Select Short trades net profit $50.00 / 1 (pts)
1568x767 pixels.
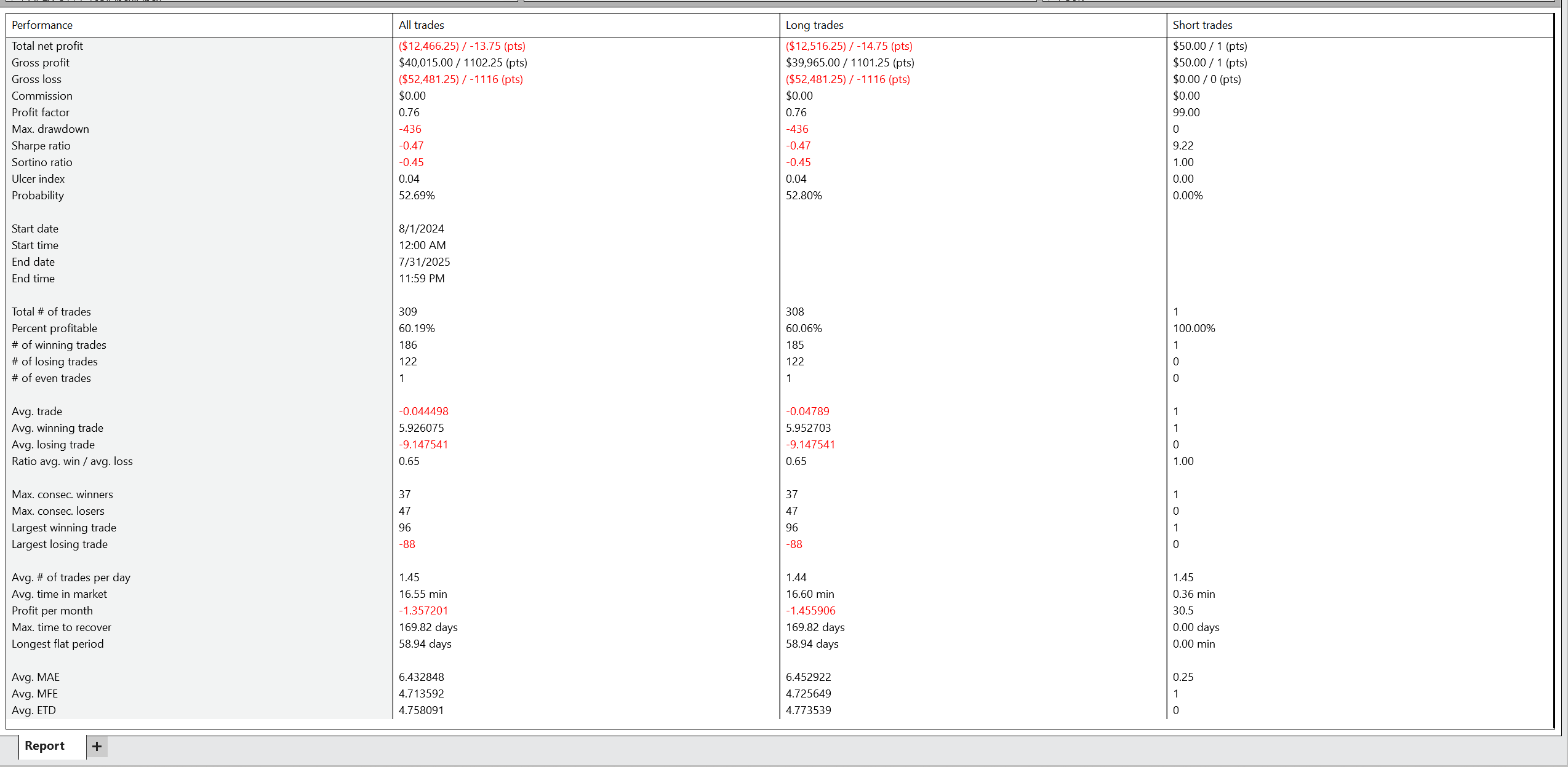pyautogui.click(x=1209, y=46)
